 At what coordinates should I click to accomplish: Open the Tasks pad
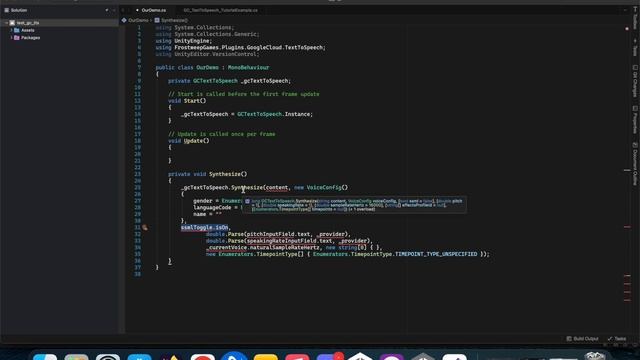tap(617, 339)
